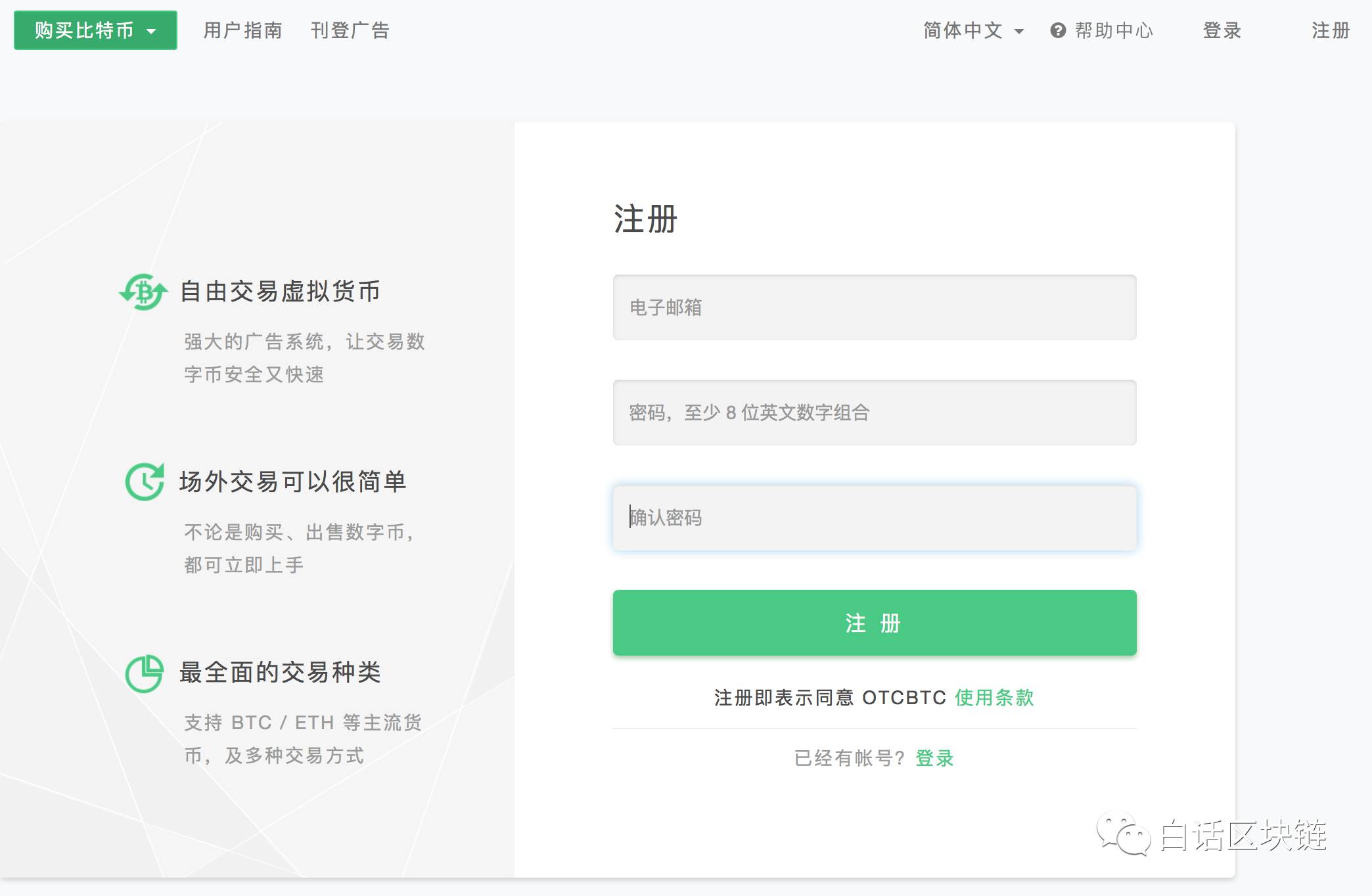Focus the 密码 password input field

coord(874,413)
